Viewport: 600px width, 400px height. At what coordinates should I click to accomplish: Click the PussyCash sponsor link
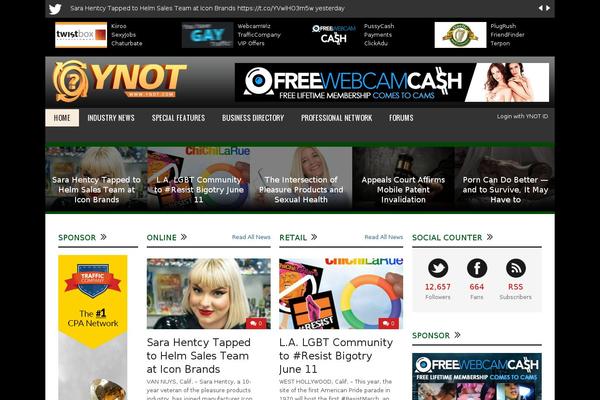tap(379, 26)
